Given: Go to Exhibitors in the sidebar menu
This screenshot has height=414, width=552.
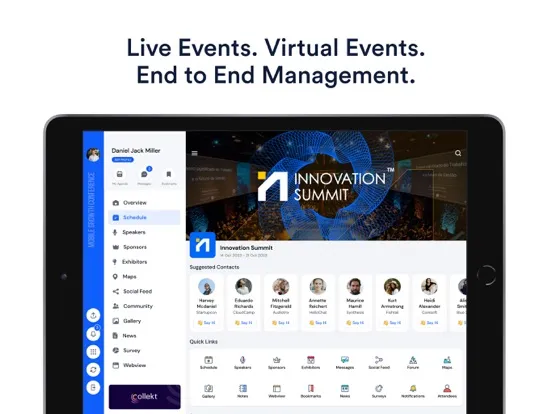Looking at the screenshot, I should [144, 262].
